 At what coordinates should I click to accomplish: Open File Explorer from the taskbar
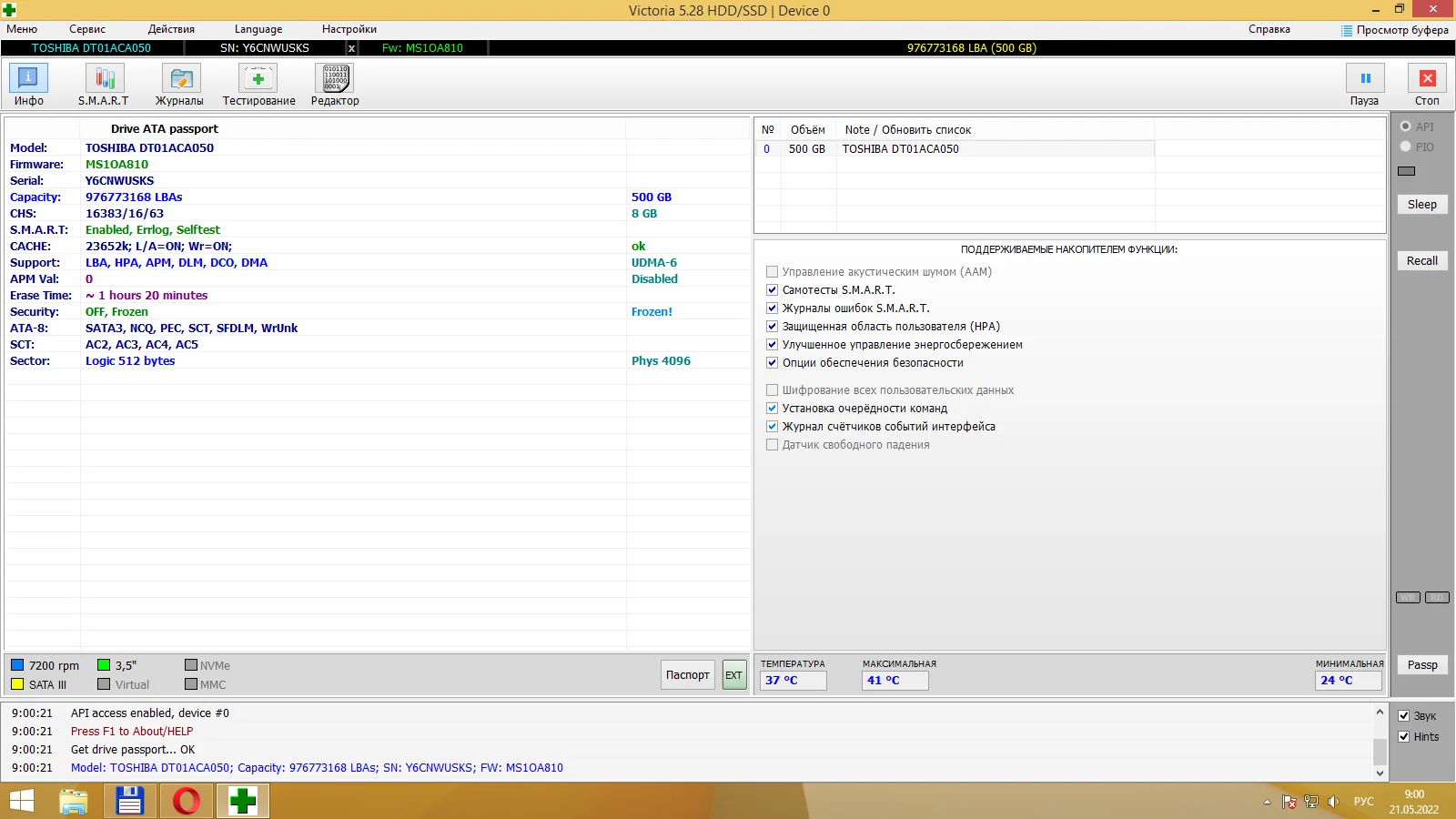pyautogui.click(x=74, y=802)
